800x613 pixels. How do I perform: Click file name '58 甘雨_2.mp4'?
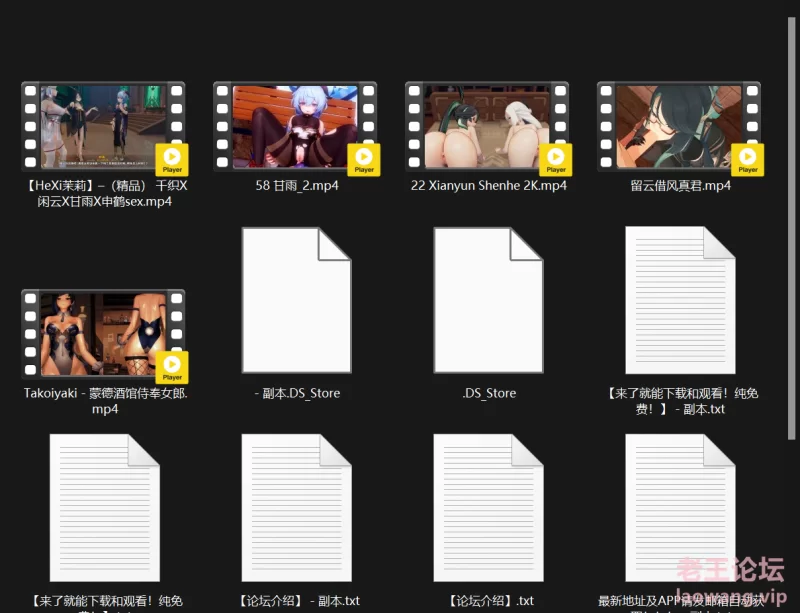(x=297, y=185)
